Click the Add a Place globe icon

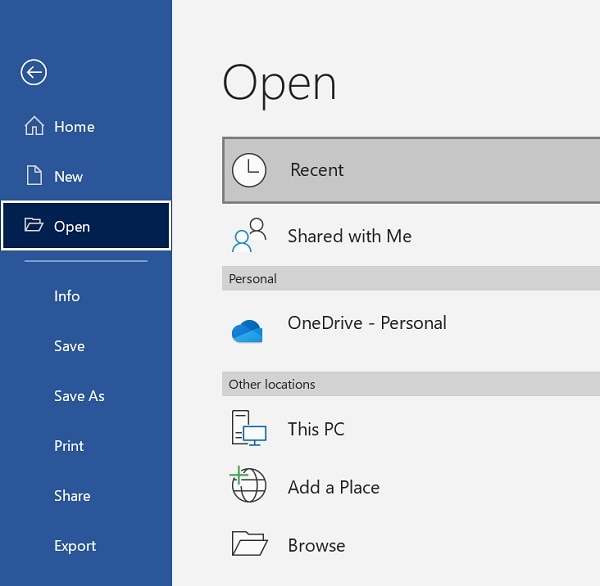coord(248,485)
